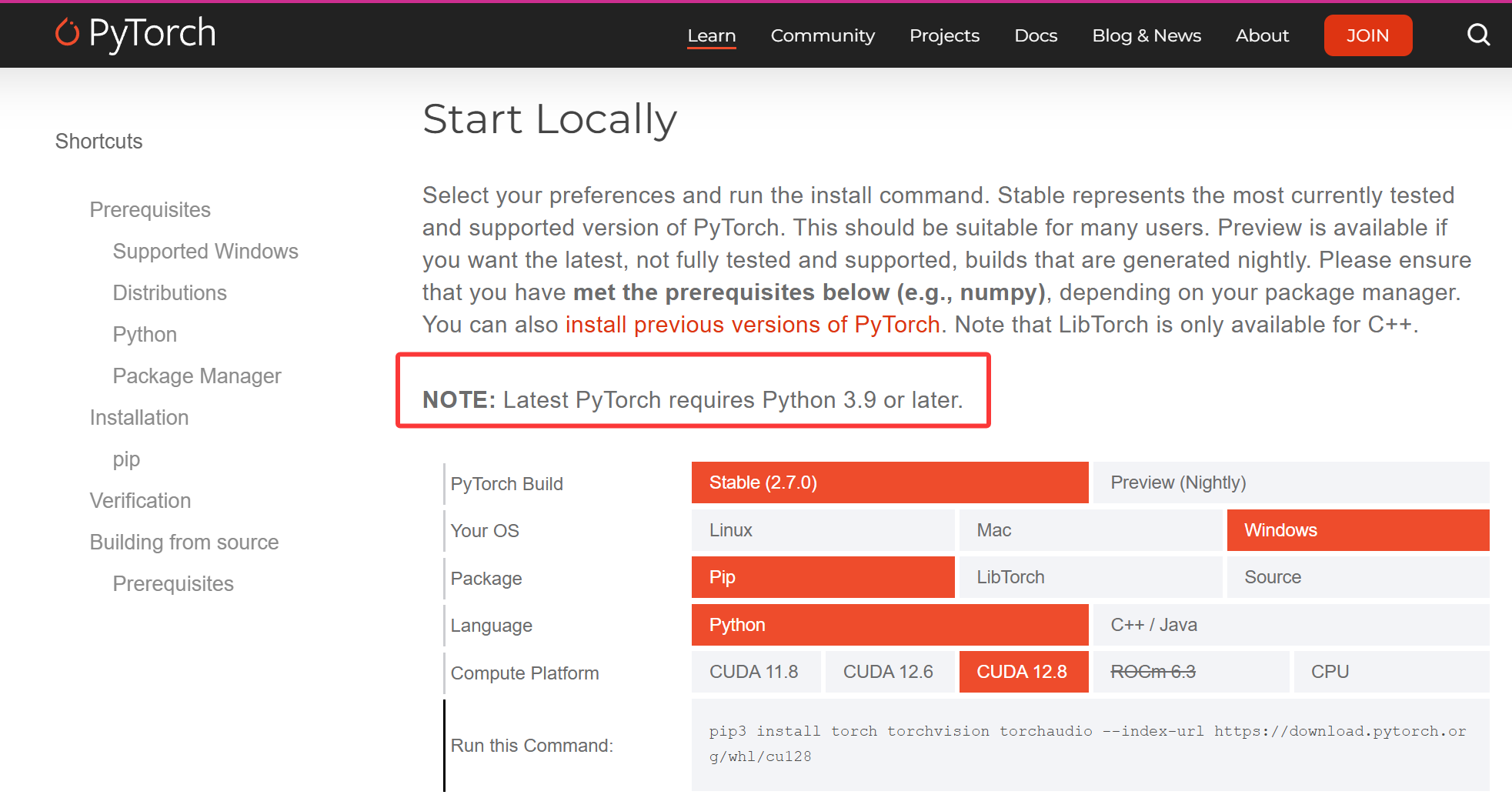This screenshot has height=808, width=1512.
Task: Open Prerequisites under Building from source
Action: (173, 583)
